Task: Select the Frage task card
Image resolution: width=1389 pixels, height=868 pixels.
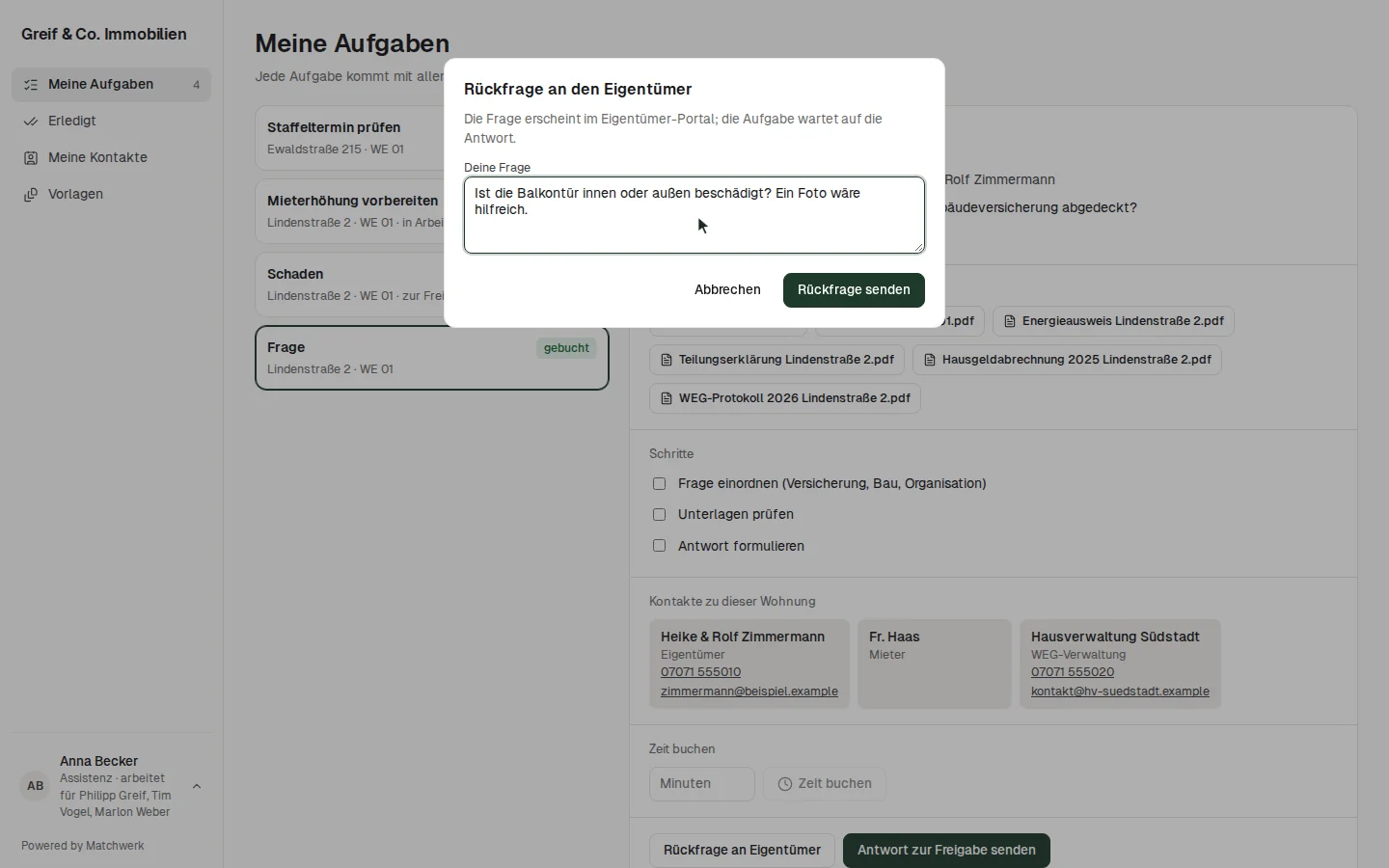Action: click(432, 358)
